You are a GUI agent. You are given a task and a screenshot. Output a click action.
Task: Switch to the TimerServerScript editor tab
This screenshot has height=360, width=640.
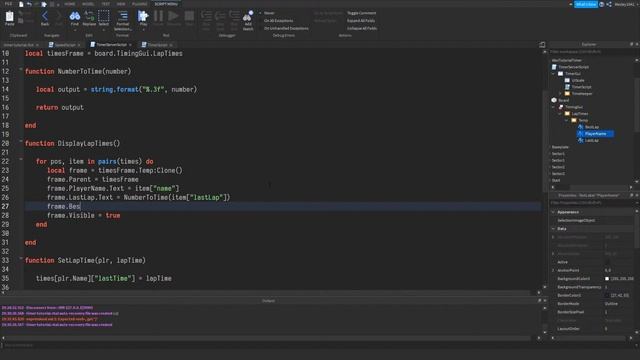click(x=111, y=44)
